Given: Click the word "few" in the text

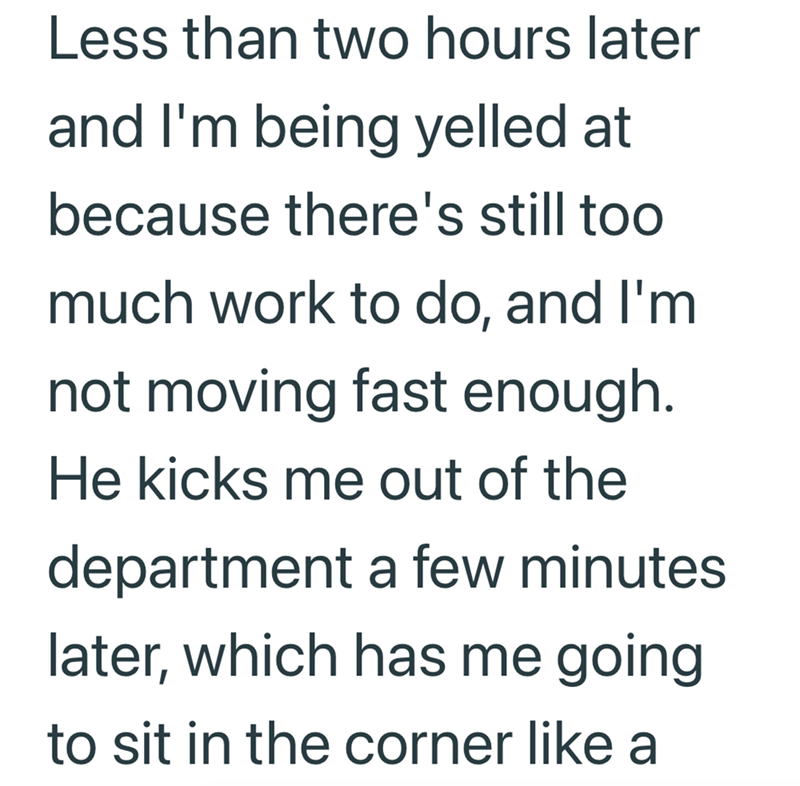Looking at the screenshot, I should 458,567.
